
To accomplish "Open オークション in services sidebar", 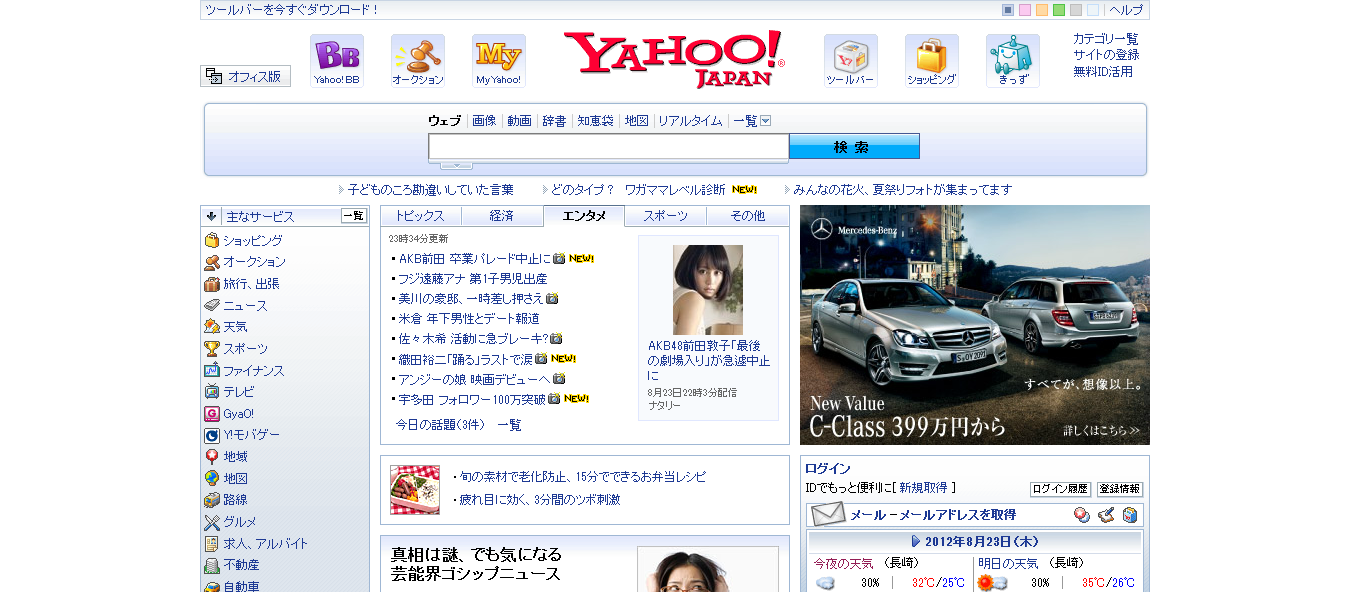I will [x=254, y=262].
